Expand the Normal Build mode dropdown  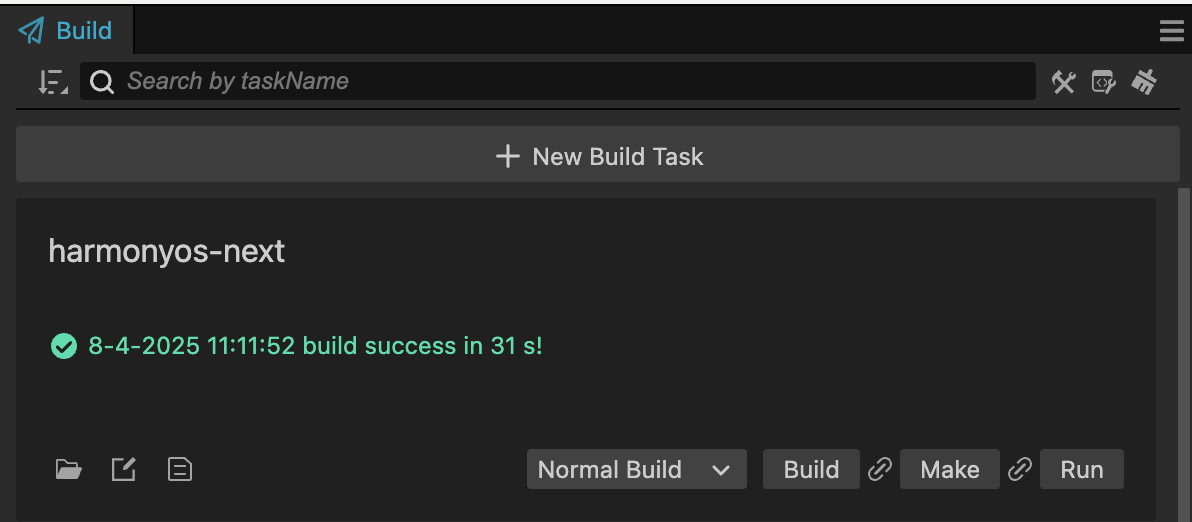[636, 470]
